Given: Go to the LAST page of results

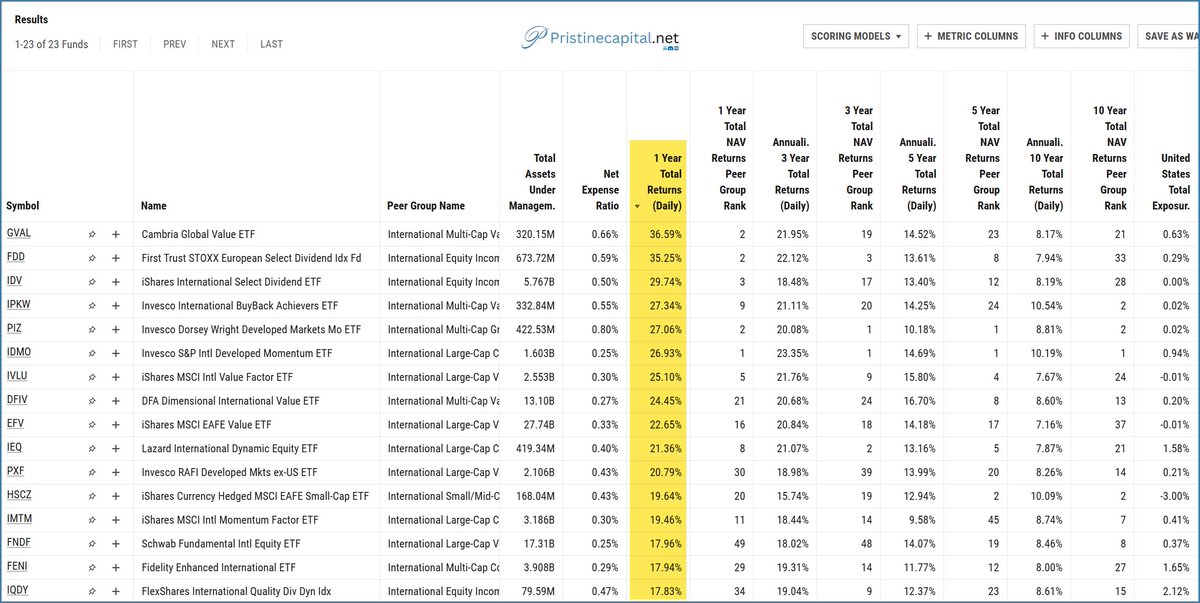Looking at the screenshot, I should pos(272,44).
